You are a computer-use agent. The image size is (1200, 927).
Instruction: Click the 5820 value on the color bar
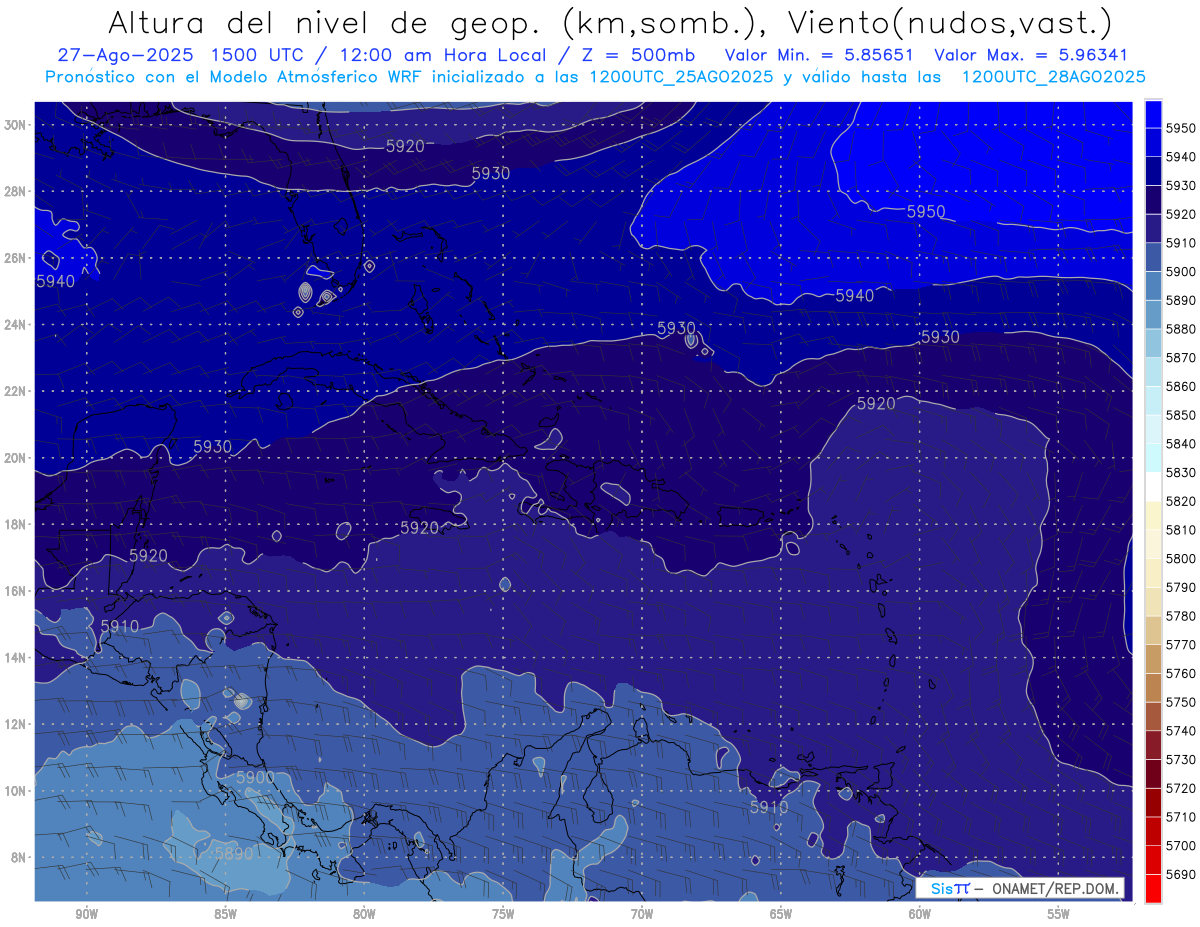point(1180,500)
